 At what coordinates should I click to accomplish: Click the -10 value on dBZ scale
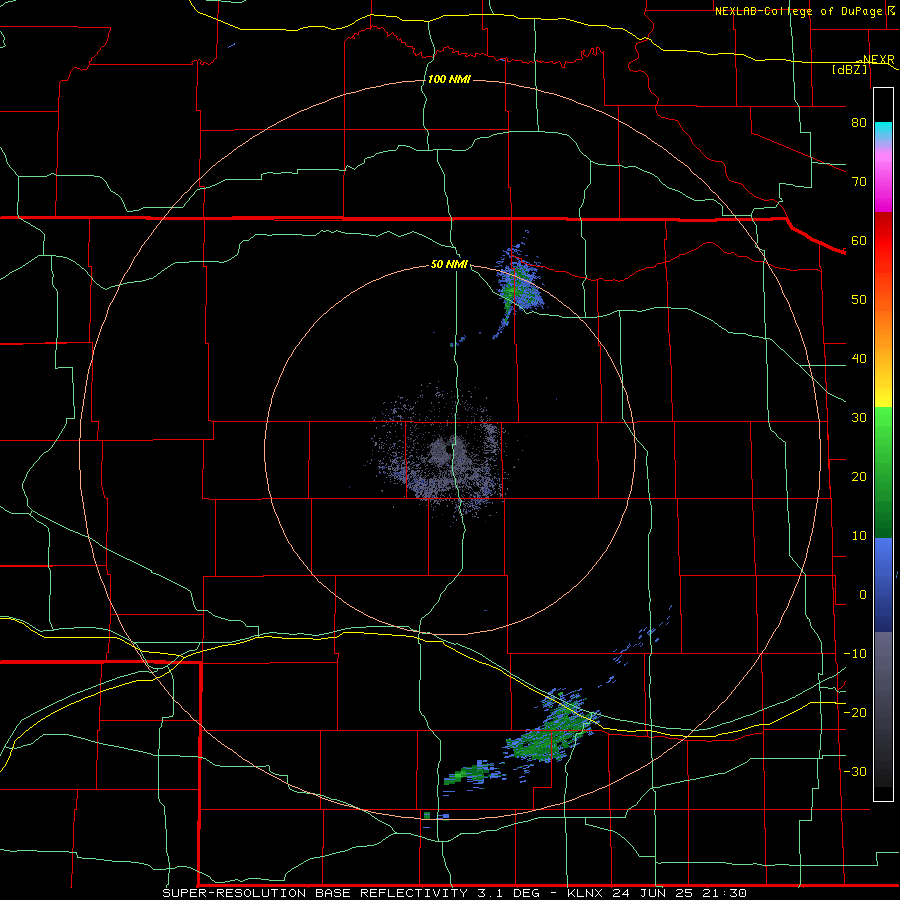pos(855,654)
